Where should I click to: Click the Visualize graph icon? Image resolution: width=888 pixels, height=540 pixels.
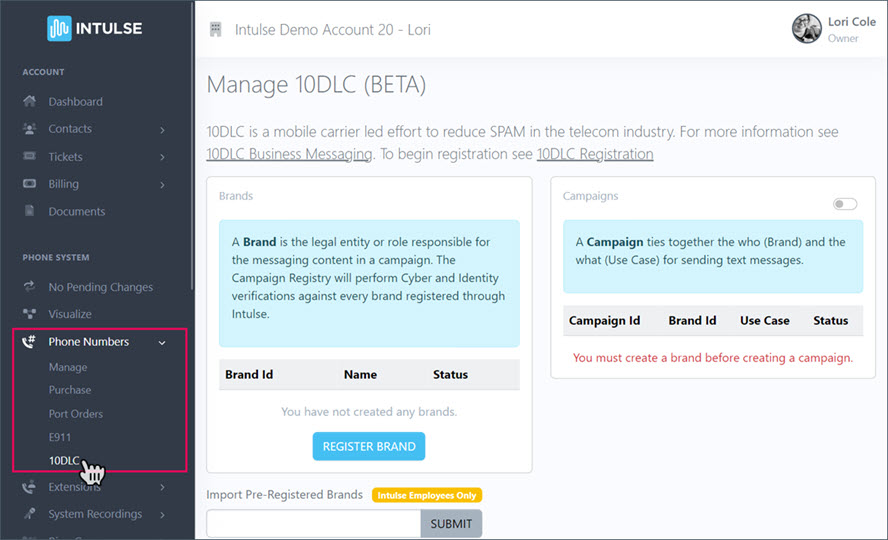[29, 314]
